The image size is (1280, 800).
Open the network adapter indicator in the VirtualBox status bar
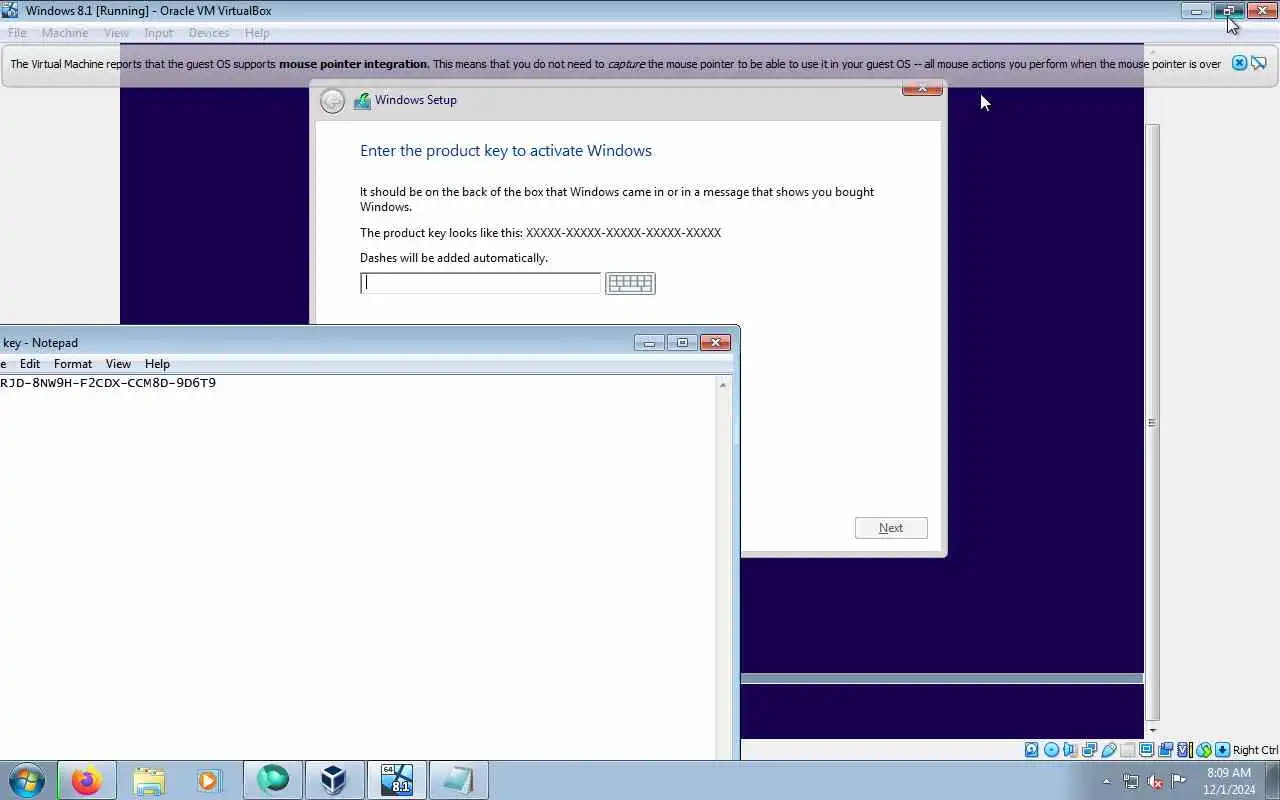(x=1089, y=750)
